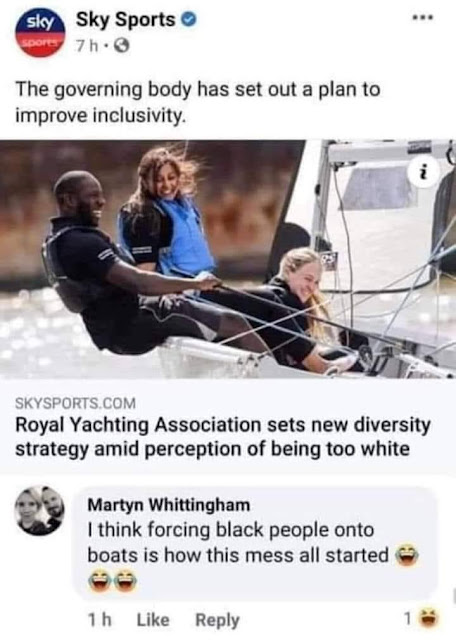Click the 7h post timestamp
456x640 pixels.
(x=87, y=47)
